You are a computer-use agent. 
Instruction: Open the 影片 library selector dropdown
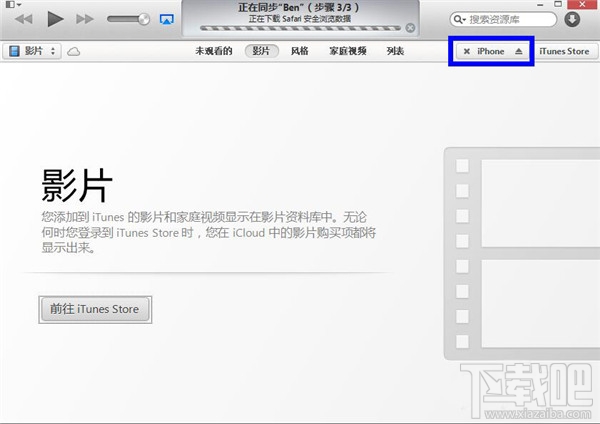[32, 51]
